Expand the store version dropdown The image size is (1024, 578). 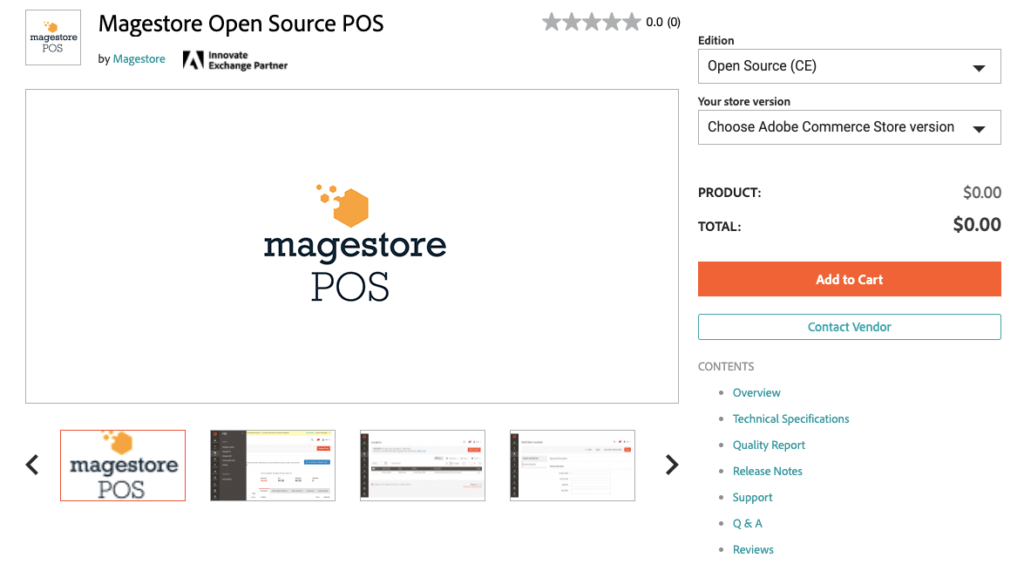click(x=849, y=128)
